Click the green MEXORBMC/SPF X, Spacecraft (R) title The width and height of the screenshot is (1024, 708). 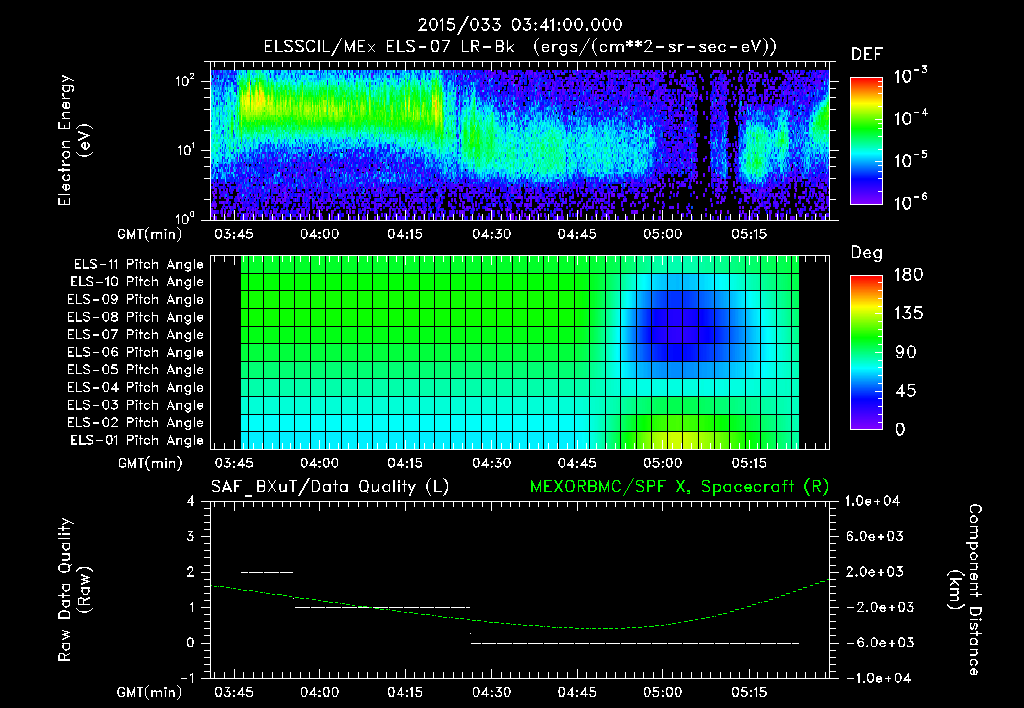679,487
